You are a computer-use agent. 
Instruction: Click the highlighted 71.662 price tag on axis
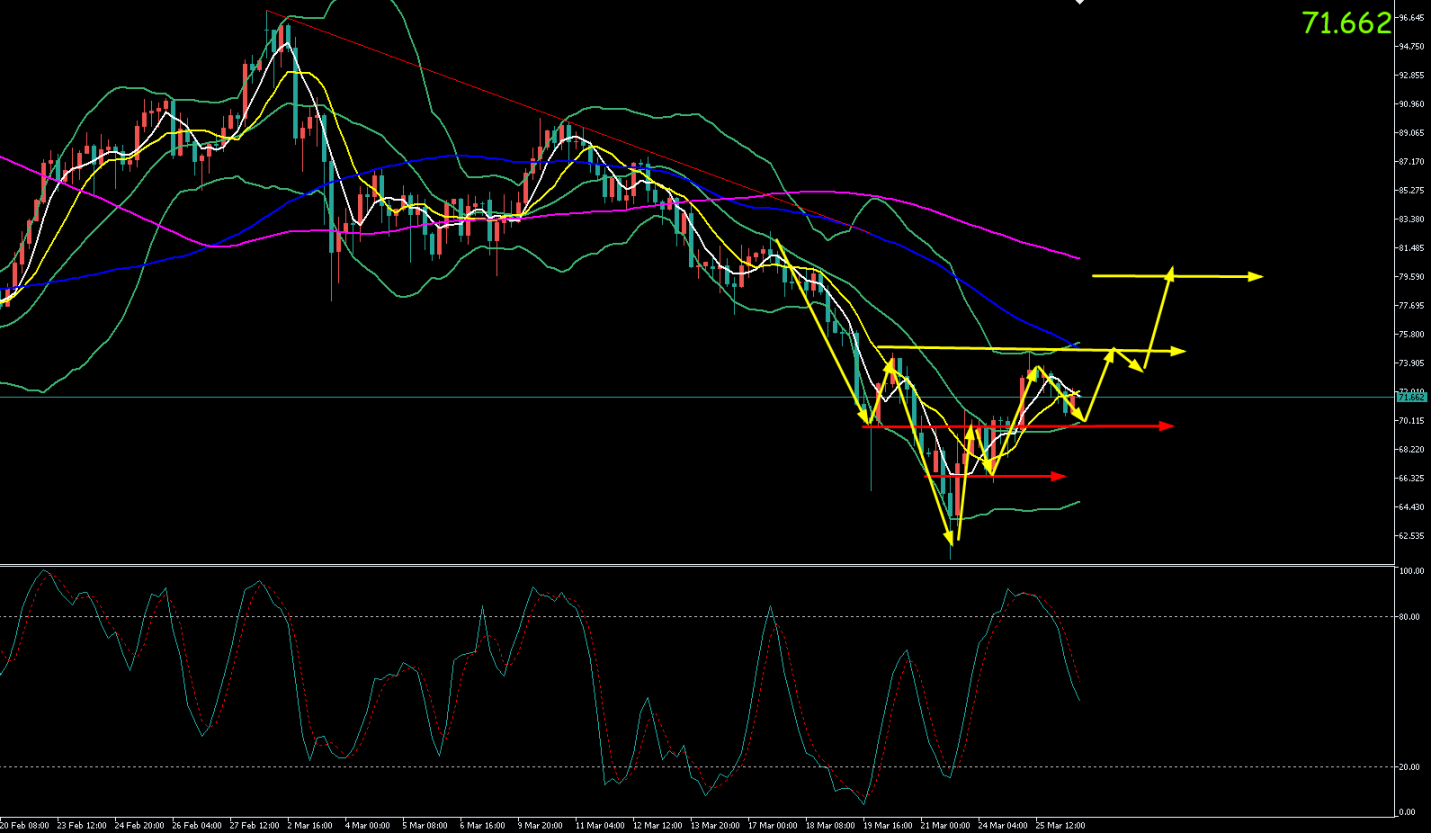1411,397
